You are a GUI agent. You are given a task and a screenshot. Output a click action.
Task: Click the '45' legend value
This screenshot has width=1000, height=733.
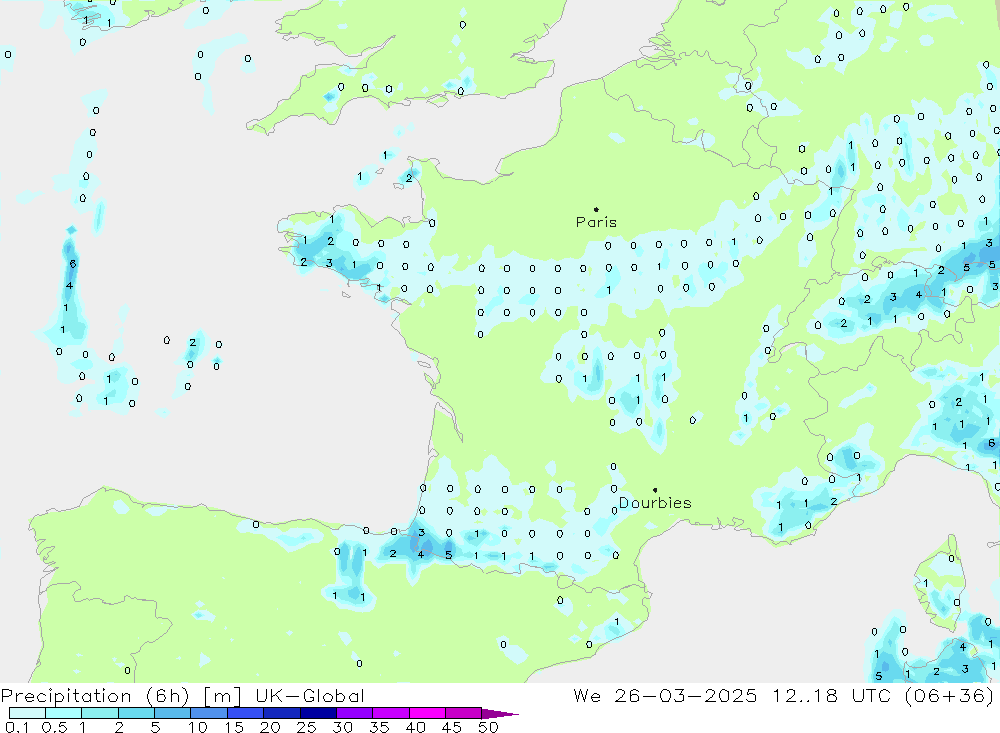tap(452, 727)
